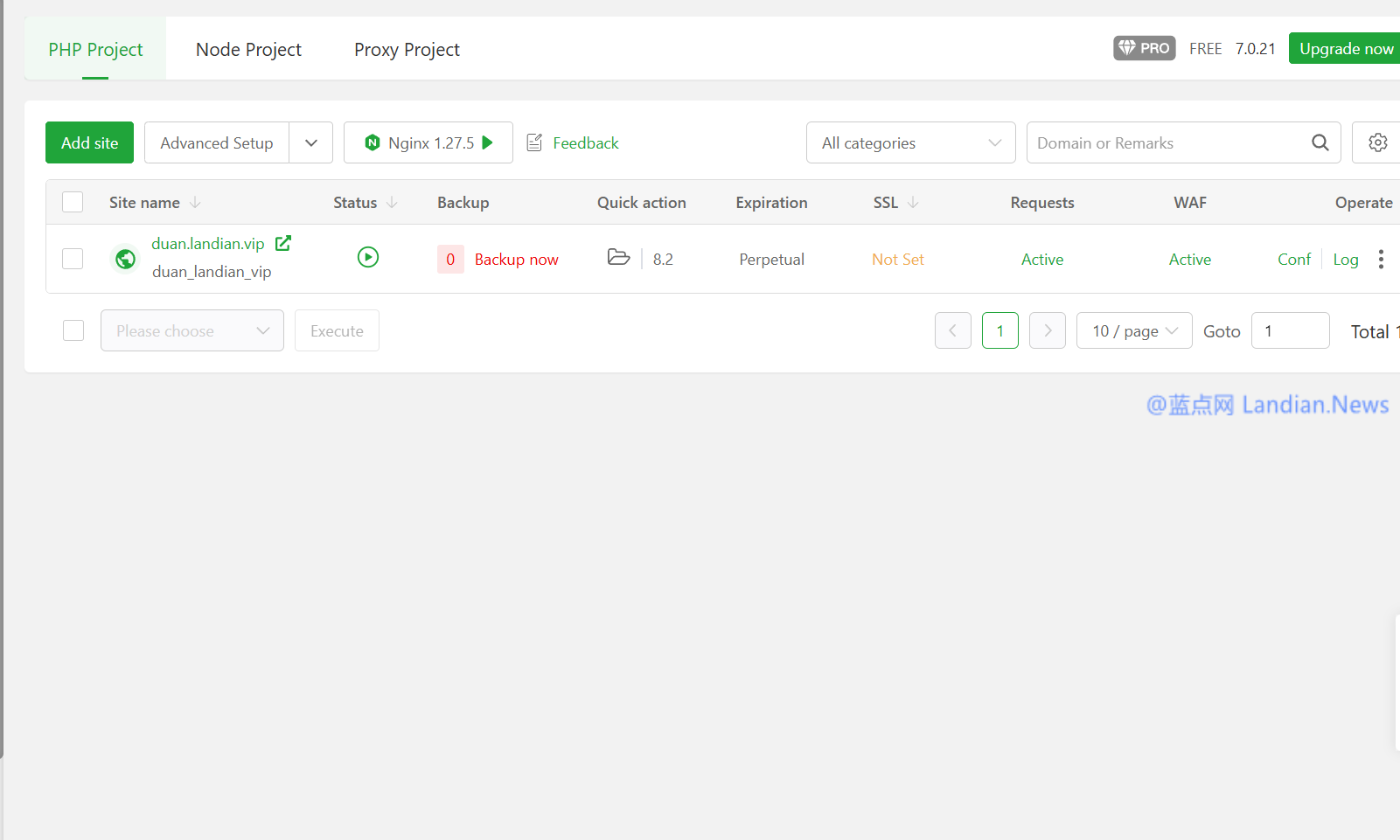Switch to the Node Project tab
The height and width of the screenshot is (840, 1400).
[x=248, y=50]
